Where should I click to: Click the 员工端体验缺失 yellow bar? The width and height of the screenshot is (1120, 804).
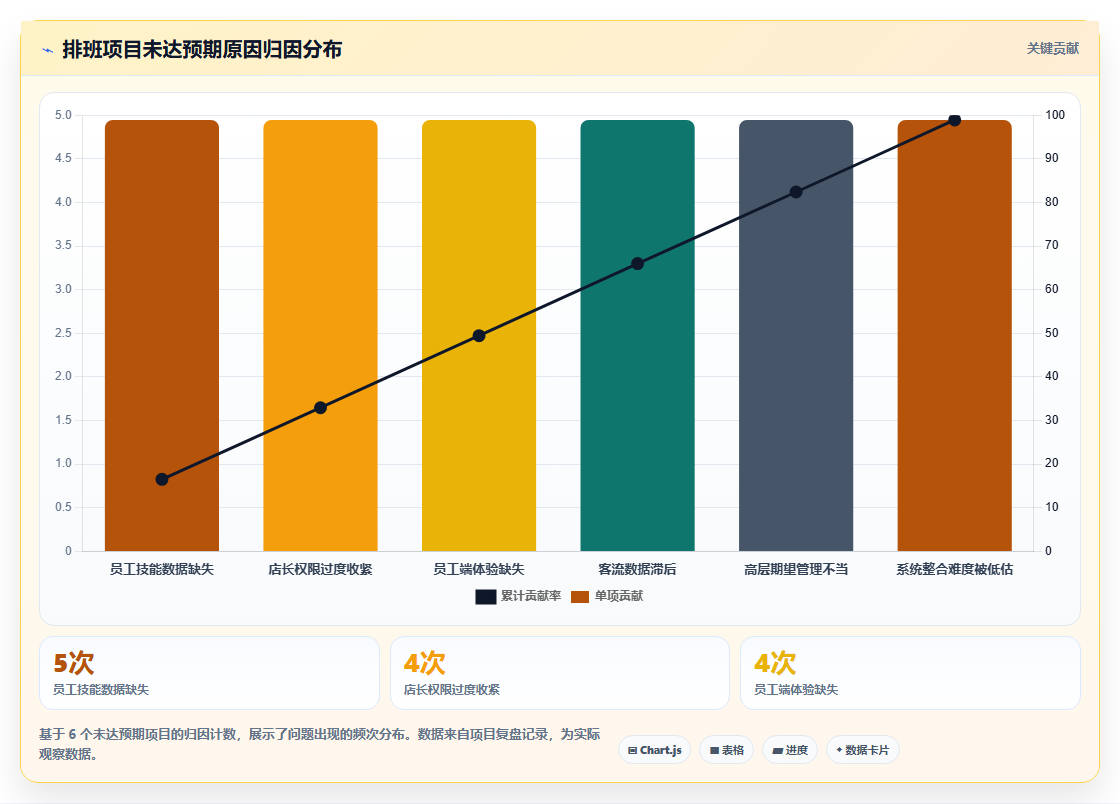[x=479, y=336]
